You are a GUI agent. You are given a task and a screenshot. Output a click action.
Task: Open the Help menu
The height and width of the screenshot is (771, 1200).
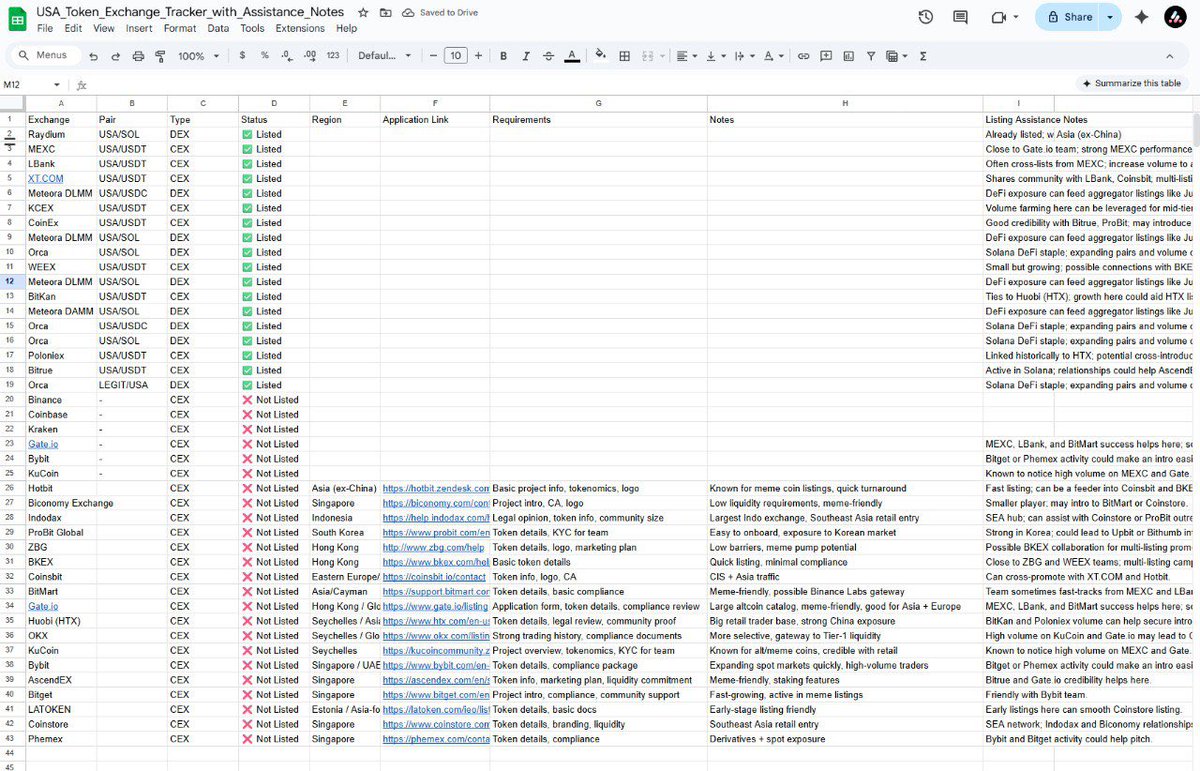(346, 29)
